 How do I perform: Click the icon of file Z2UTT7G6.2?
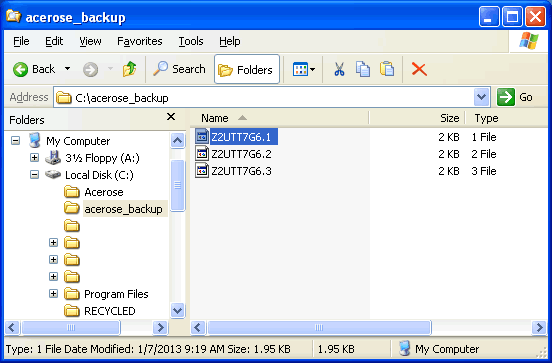[202, 154]
